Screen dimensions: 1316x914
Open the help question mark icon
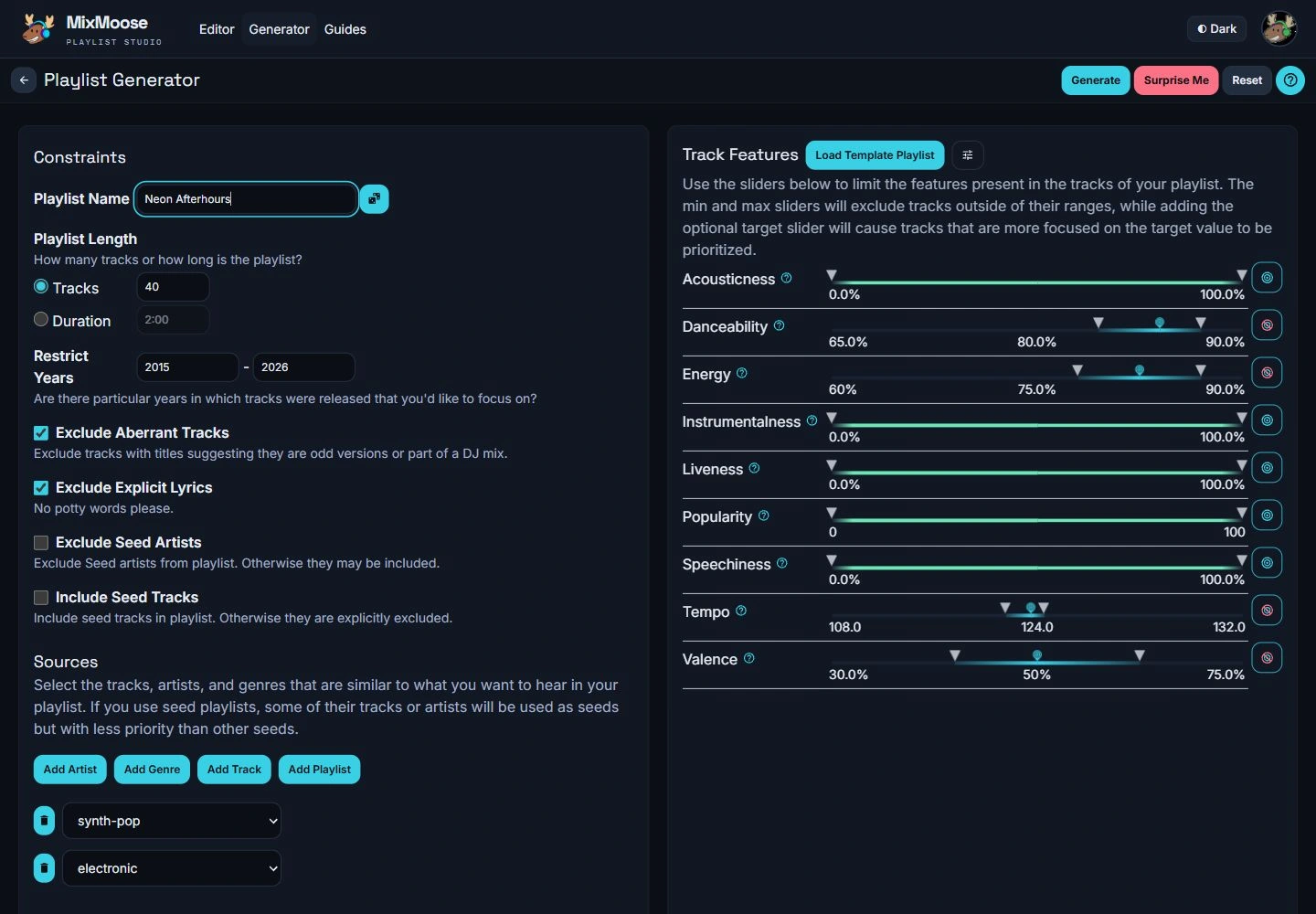[x=1290, y=80]
